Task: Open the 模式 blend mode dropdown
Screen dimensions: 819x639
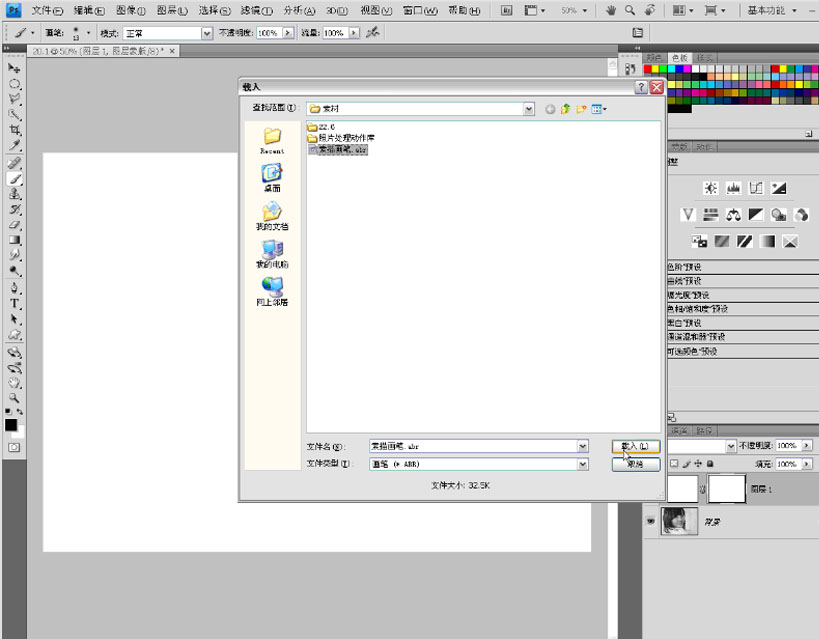Action: coord(207,33)
